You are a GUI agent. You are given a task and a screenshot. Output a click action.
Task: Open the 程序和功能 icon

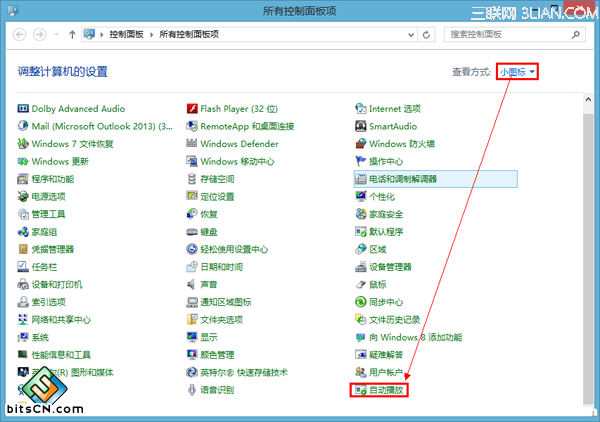click(23, 179)
